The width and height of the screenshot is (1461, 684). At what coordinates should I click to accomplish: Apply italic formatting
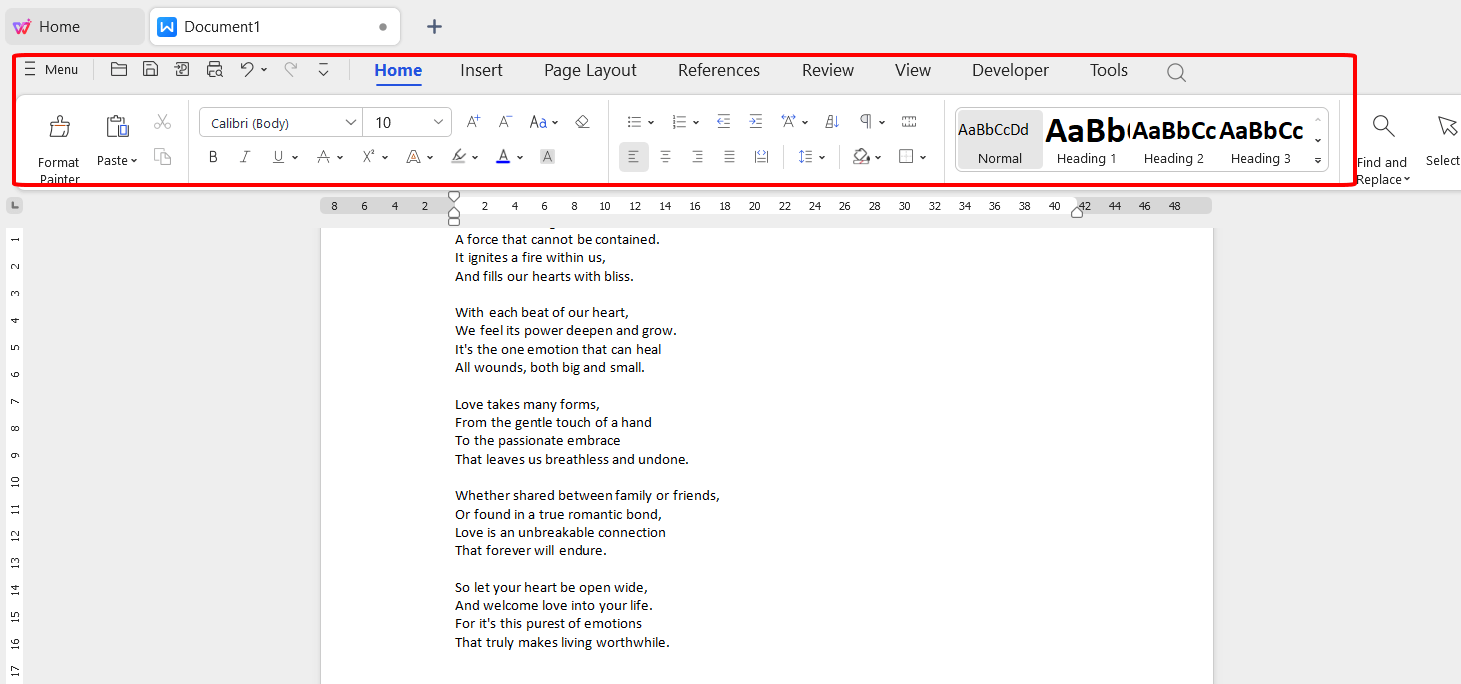(x=246, y=156)
